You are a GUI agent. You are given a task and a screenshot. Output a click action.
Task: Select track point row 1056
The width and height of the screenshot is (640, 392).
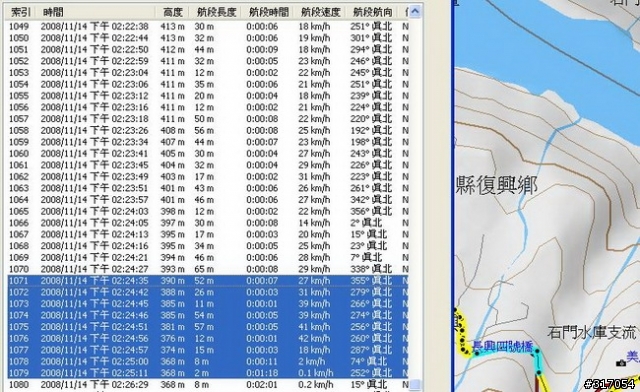click(208, 107)
